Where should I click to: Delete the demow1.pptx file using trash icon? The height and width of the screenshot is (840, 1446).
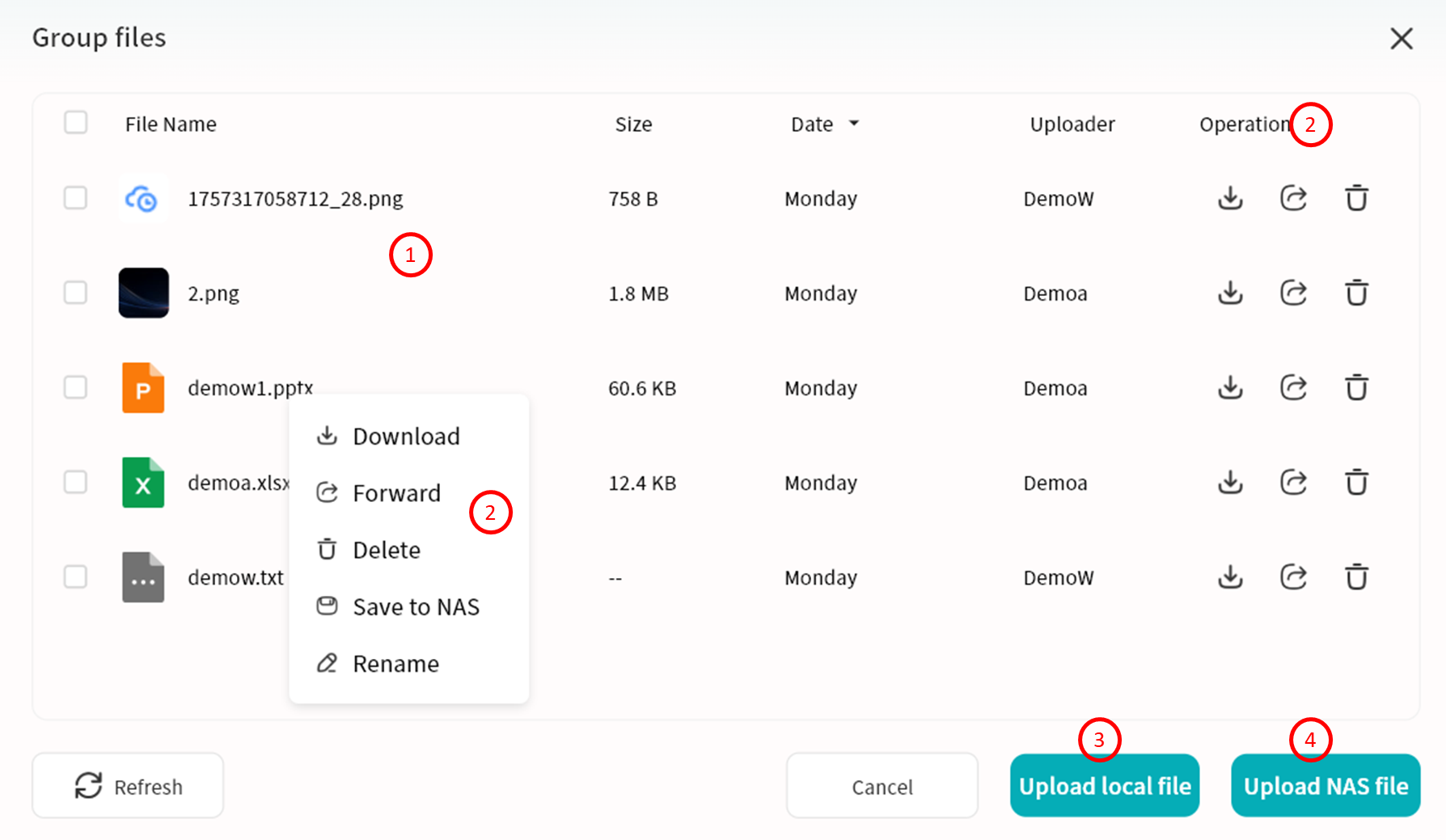coord(1356,388)
